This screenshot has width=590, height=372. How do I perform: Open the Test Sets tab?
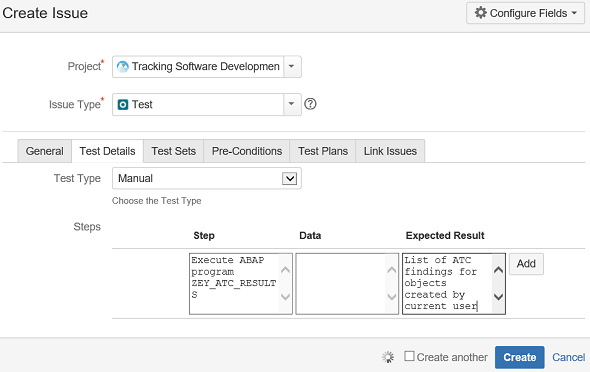(x=173, y=151)
